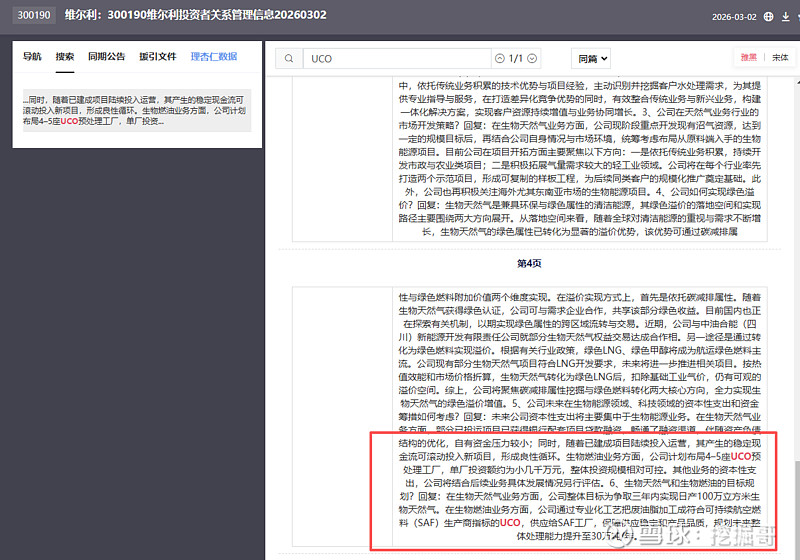Click the document title 维尔利 heading
The image size is (800, 560).
click(195, 15)
